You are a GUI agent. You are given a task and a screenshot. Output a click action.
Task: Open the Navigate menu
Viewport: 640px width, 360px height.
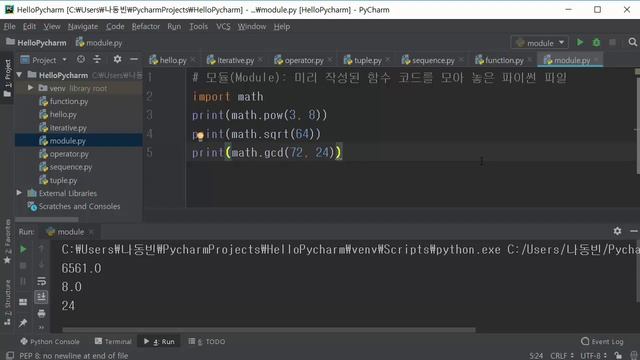(83, 27)
